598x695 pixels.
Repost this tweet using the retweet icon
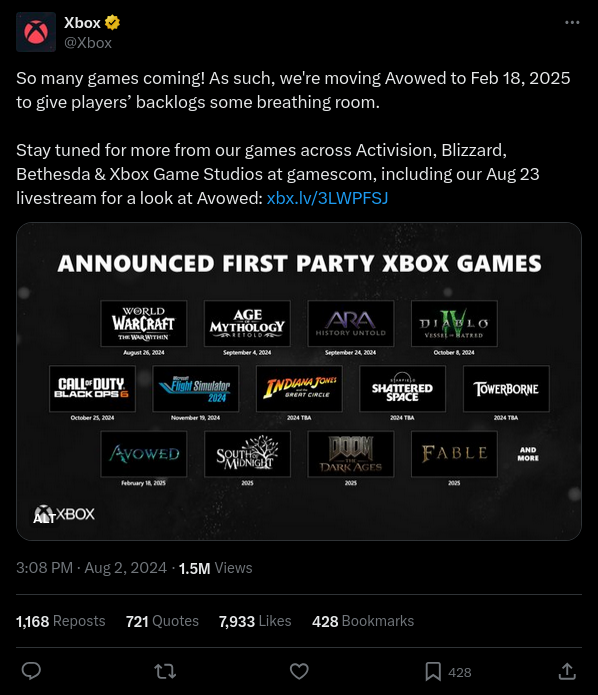(165, 672)
